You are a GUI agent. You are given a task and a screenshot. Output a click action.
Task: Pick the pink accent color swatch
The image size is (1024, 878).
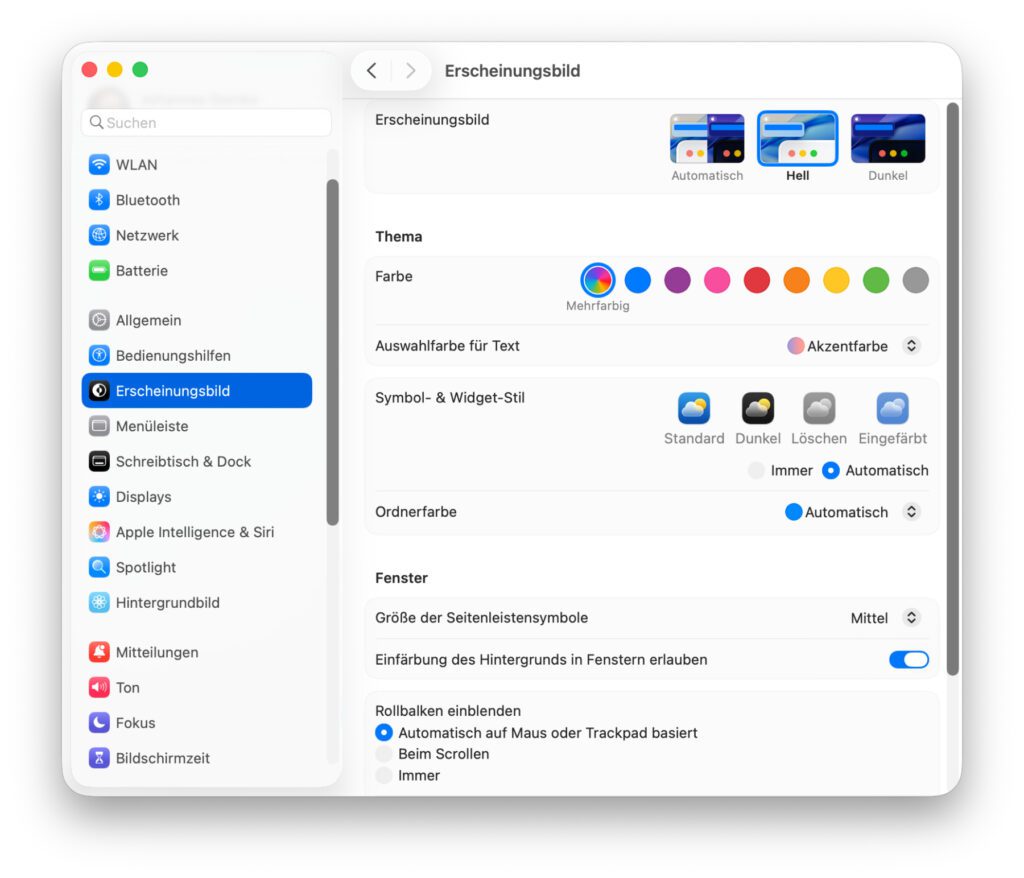click(717, 280)
